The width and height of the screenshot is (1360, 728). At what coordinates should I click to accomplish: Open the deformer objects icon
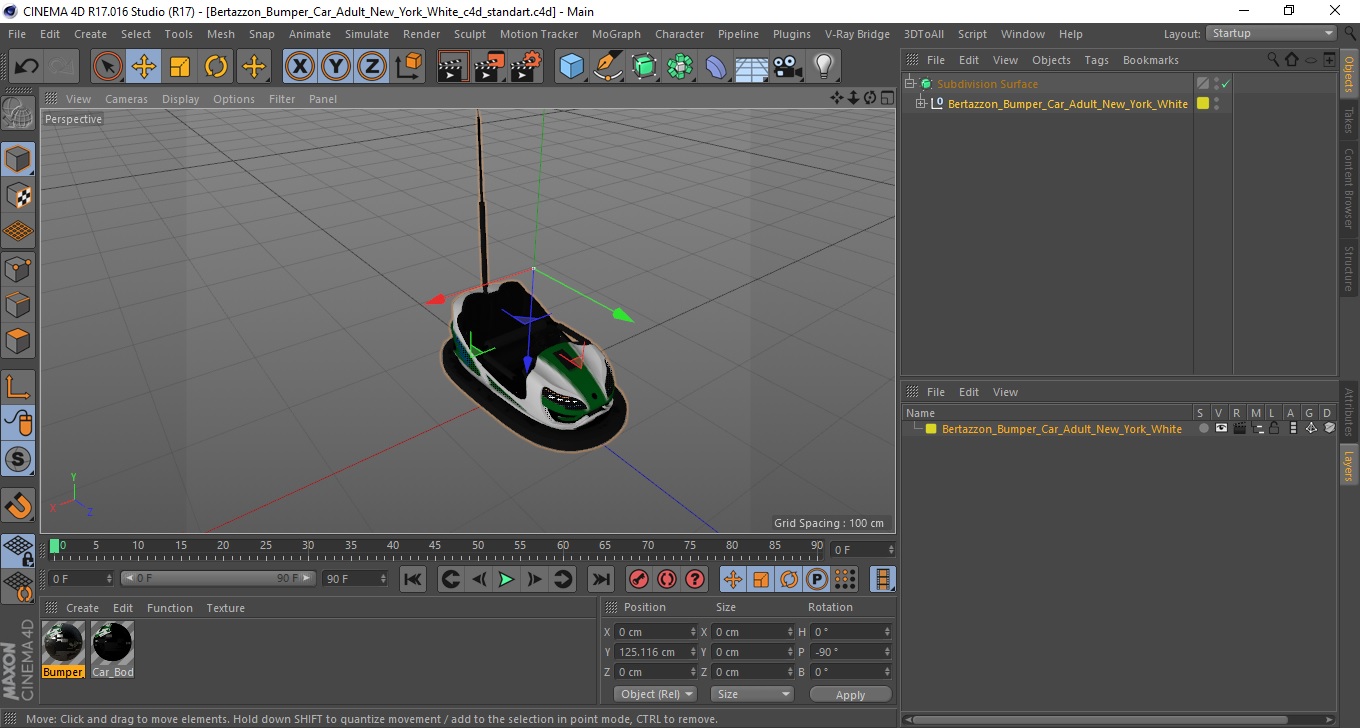716,67
